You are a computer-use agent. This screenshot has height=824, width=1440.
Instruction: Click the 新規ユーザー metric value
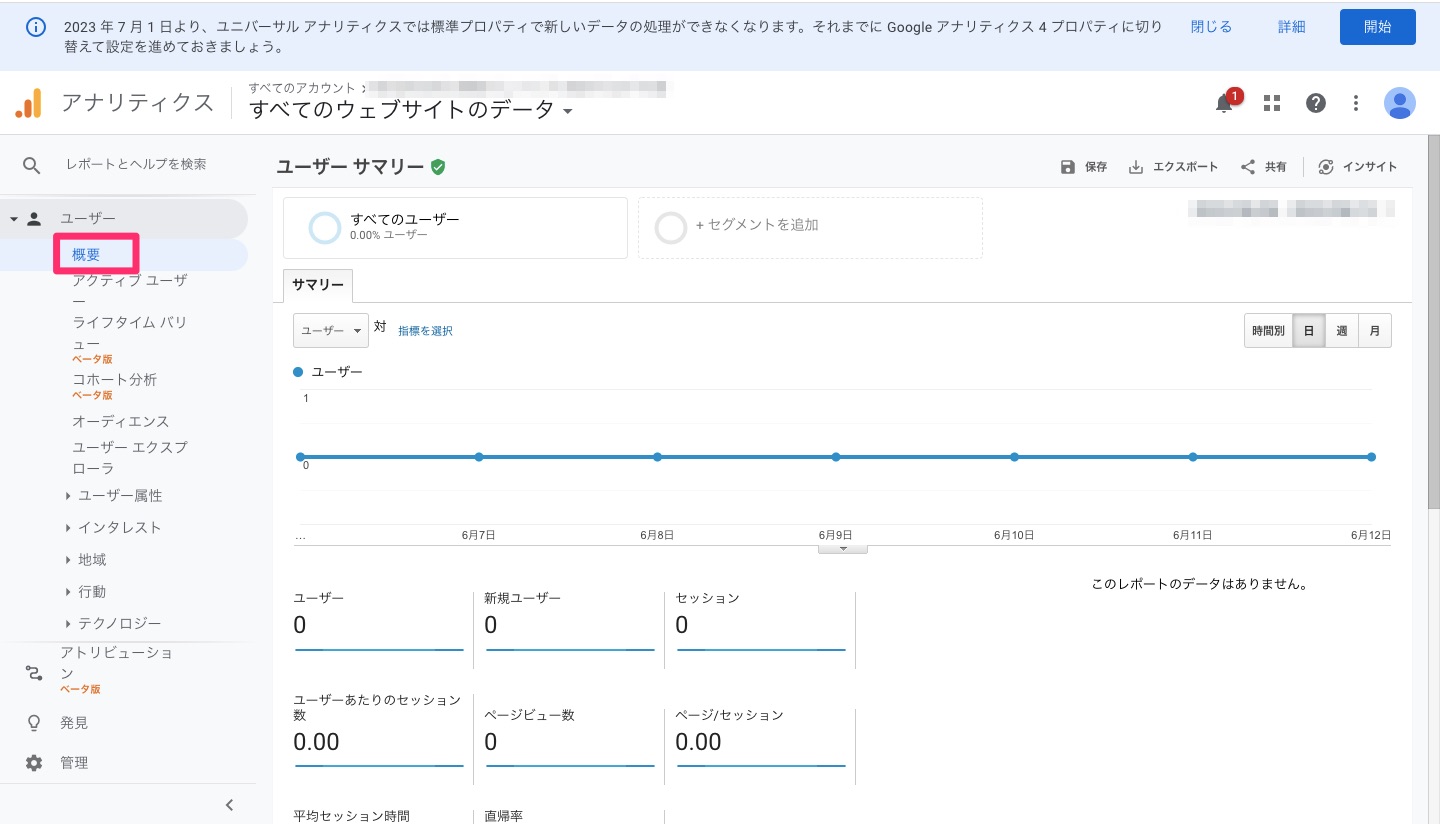(491, 626)
